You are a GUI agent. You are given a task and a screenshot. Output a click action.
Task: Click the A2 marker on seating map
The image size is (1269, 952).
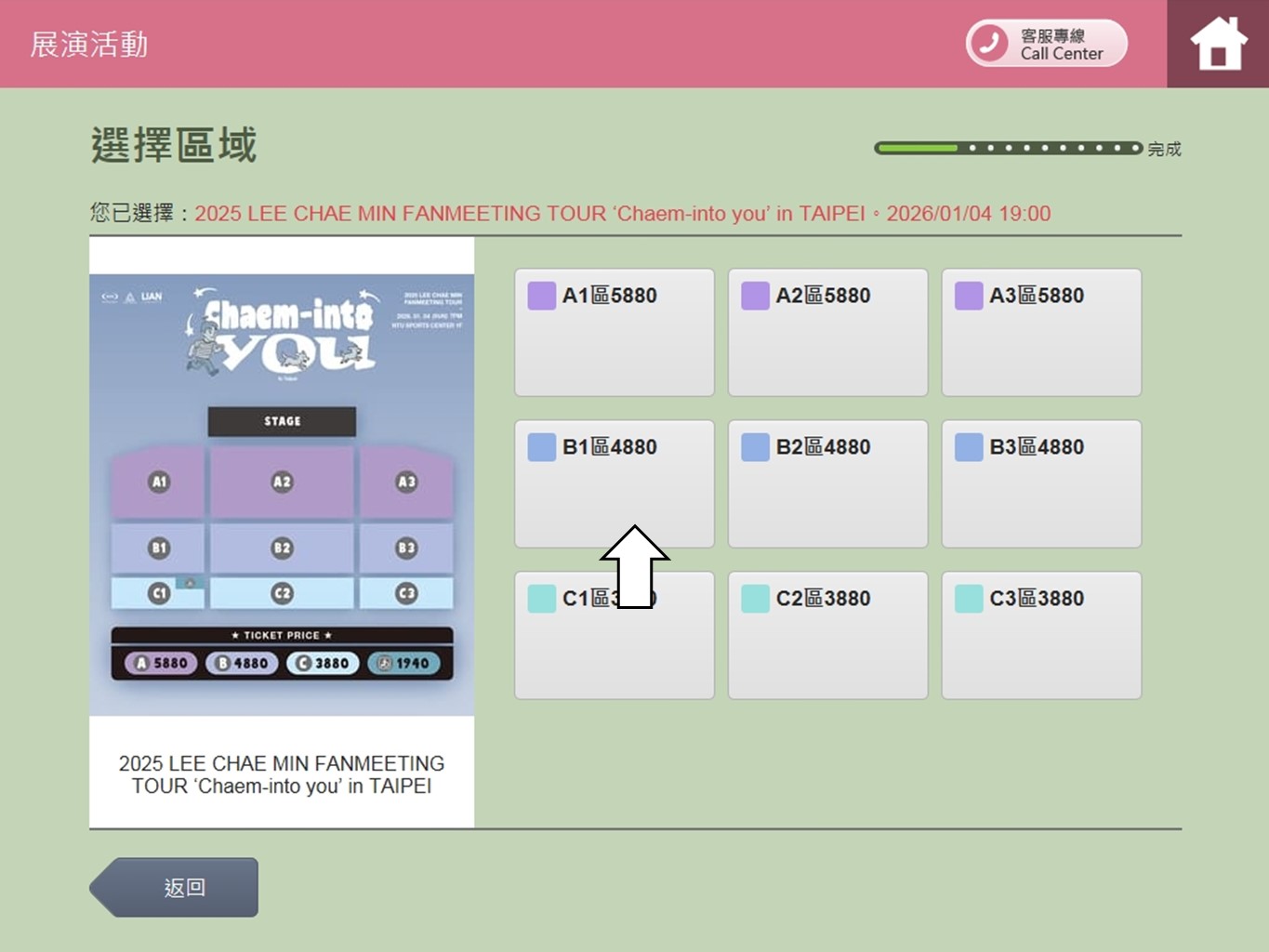282,482
